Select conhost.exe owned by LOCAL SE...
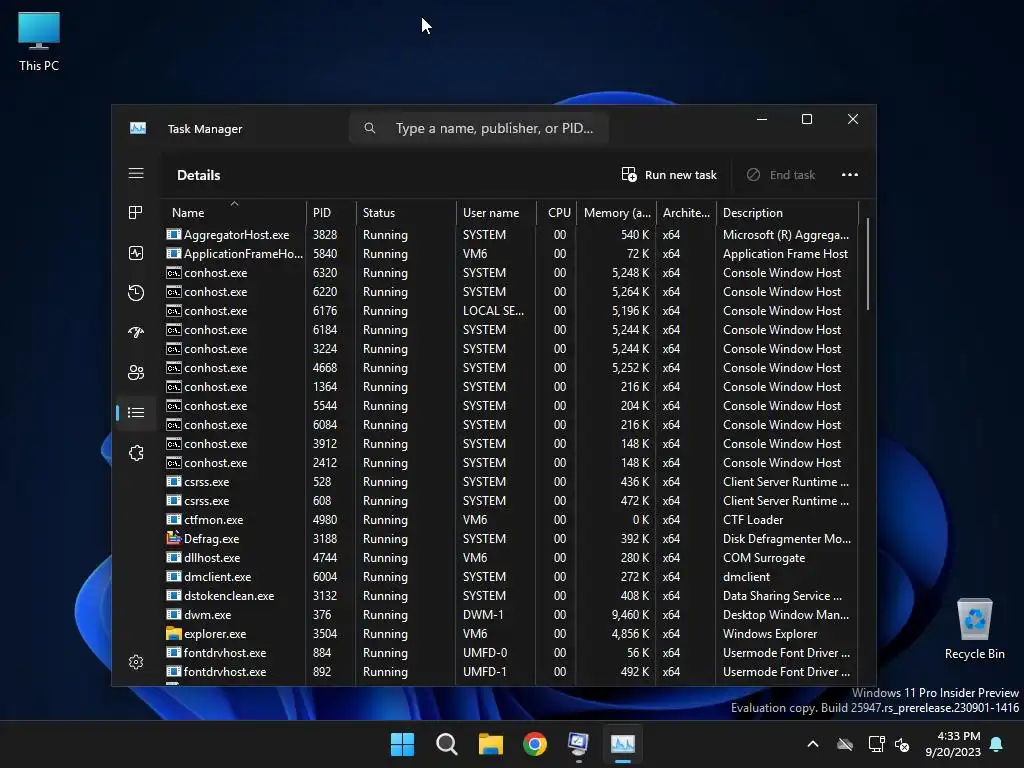This screenshot has width=1024, height=768. click(509, 311)
